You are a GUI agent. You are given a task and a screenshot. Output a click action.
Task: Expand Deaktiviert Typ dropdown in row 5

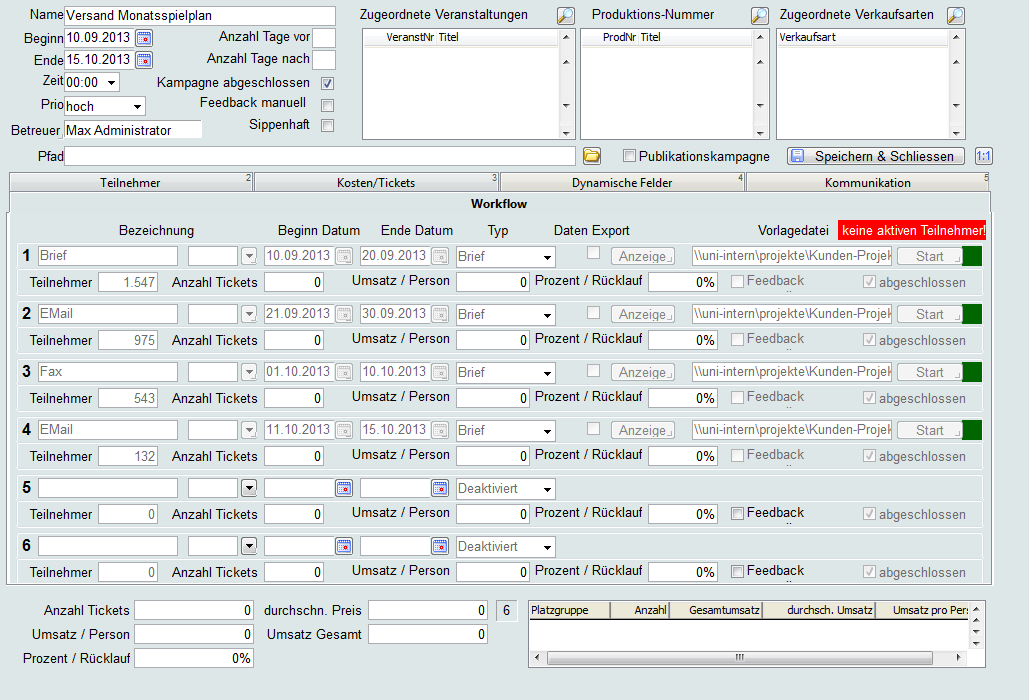click(547, 489)
